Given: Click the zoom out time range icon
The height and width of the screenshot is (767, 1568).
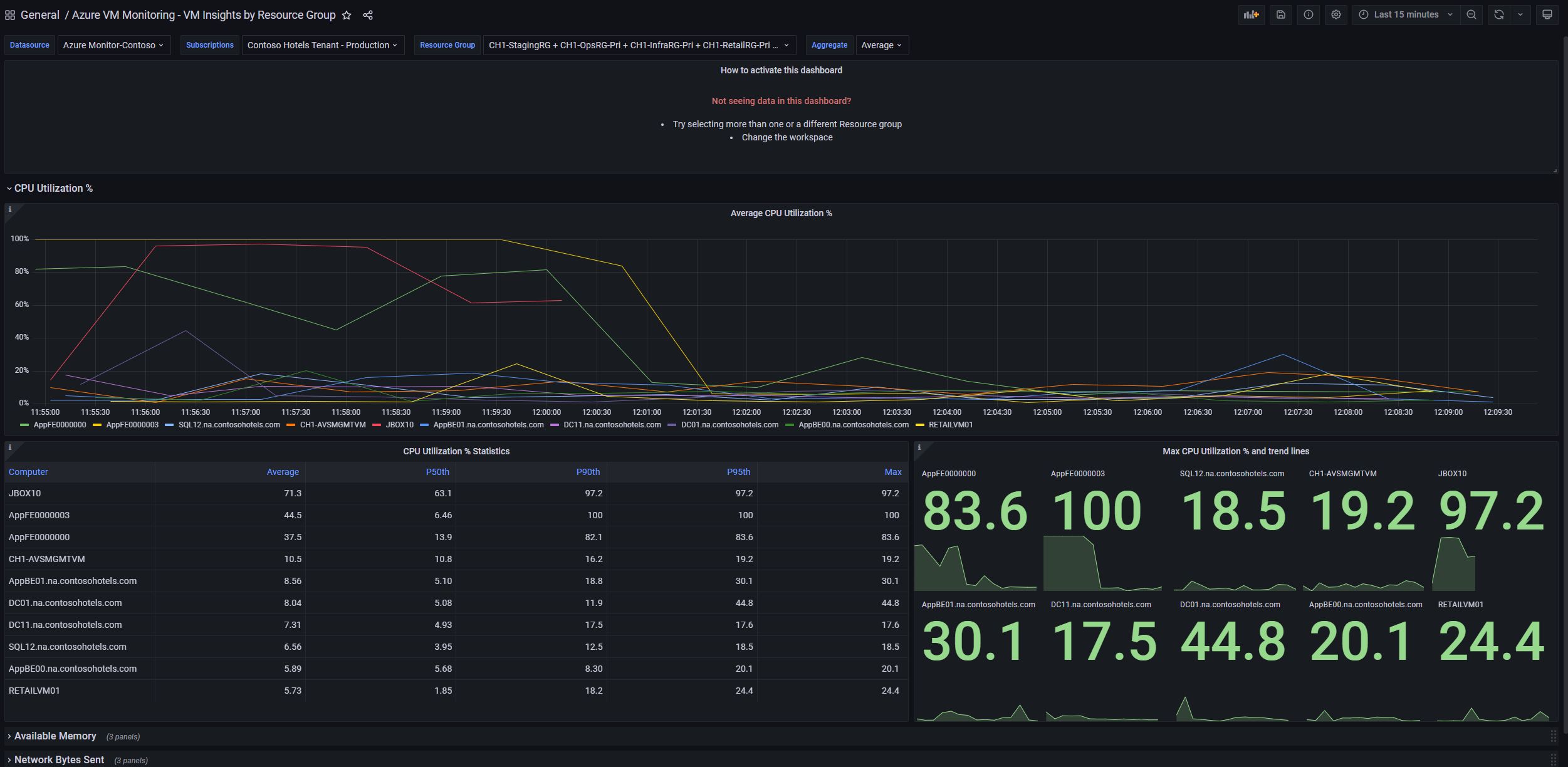Looking at the screenshot, I should (x=1471, y=14).
